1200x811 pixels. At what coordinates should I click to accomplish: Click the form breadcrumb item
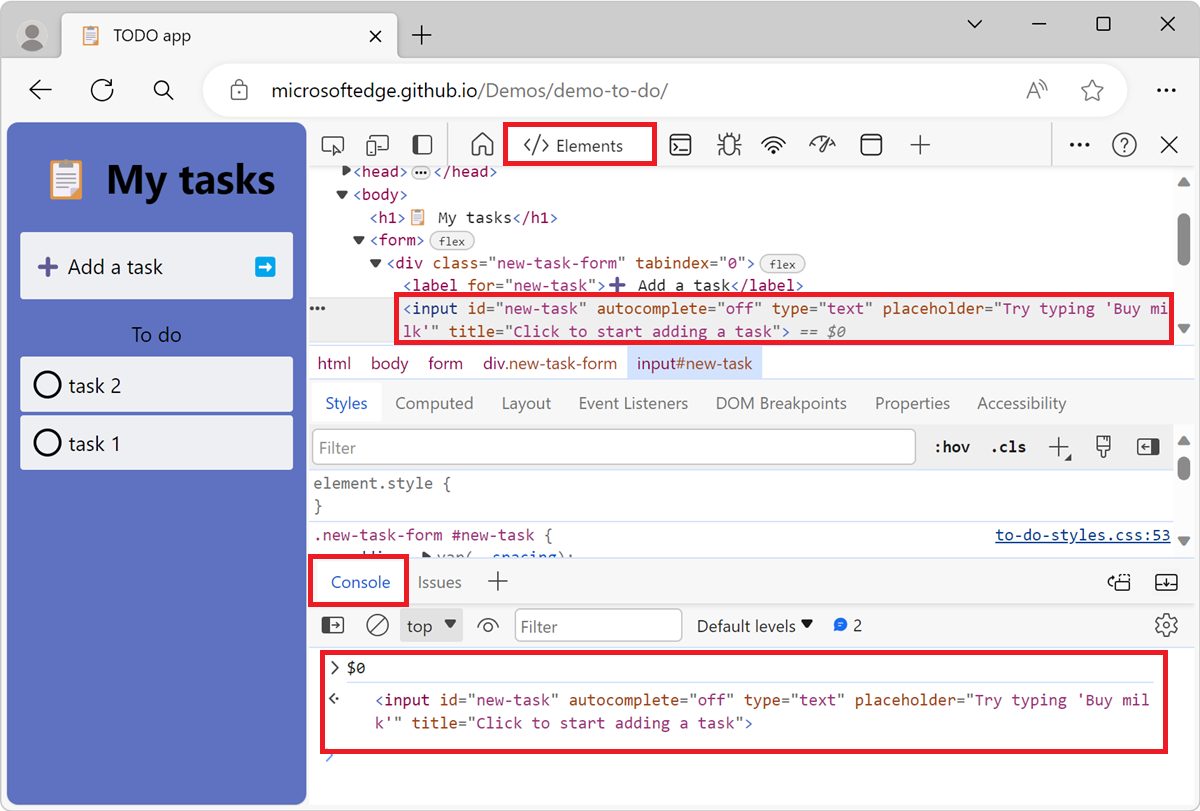pos(445,363)
